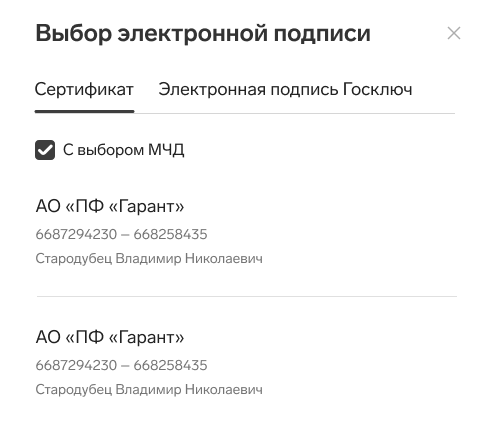Click the checkmark icon inside the МЧД checkbox
The height and width of the screenshot is (421, 489).
tap(45, 150)
